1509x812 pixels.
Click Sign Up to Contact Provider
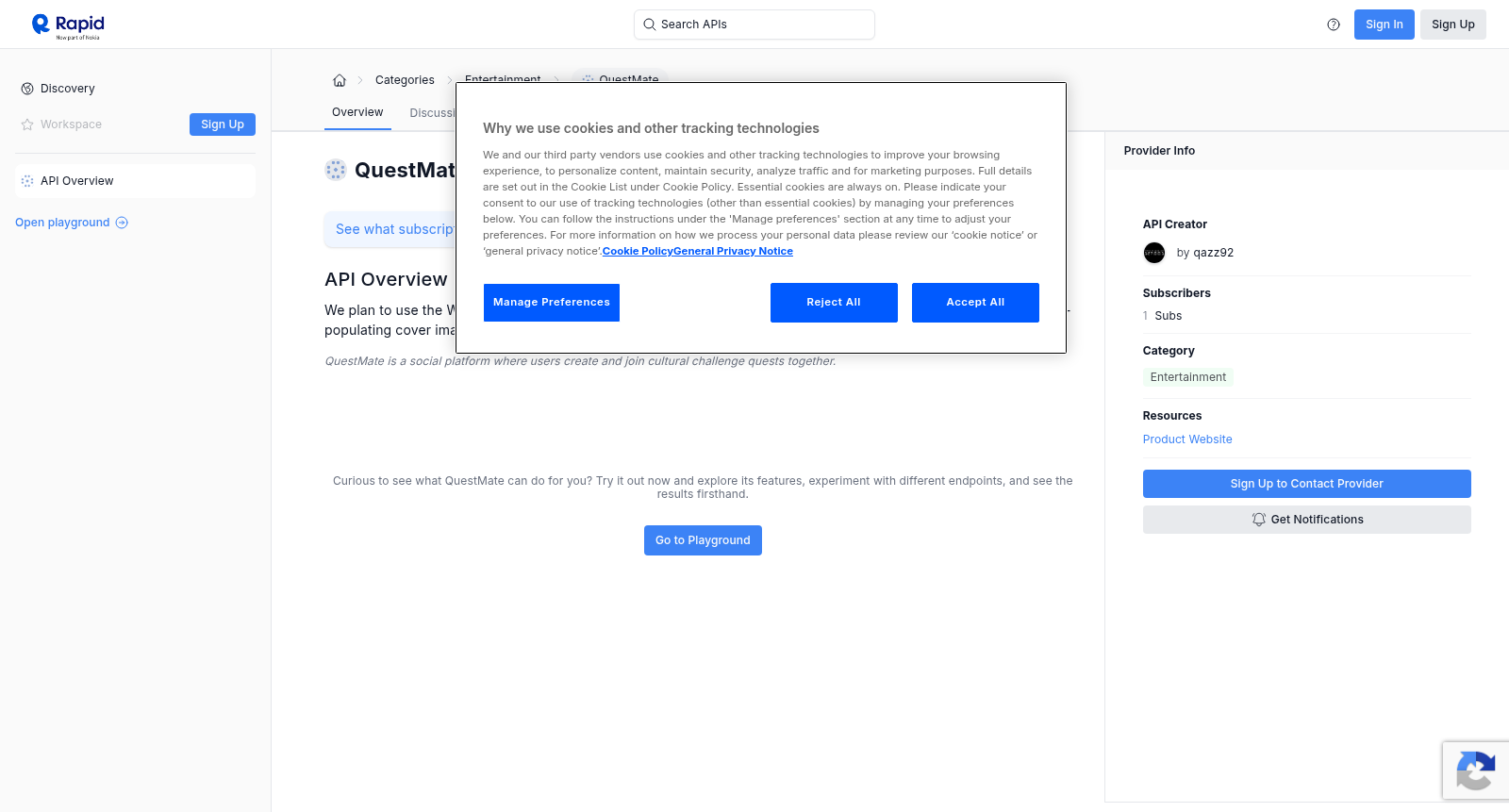pyautogui.click(x=1307, y=484)
